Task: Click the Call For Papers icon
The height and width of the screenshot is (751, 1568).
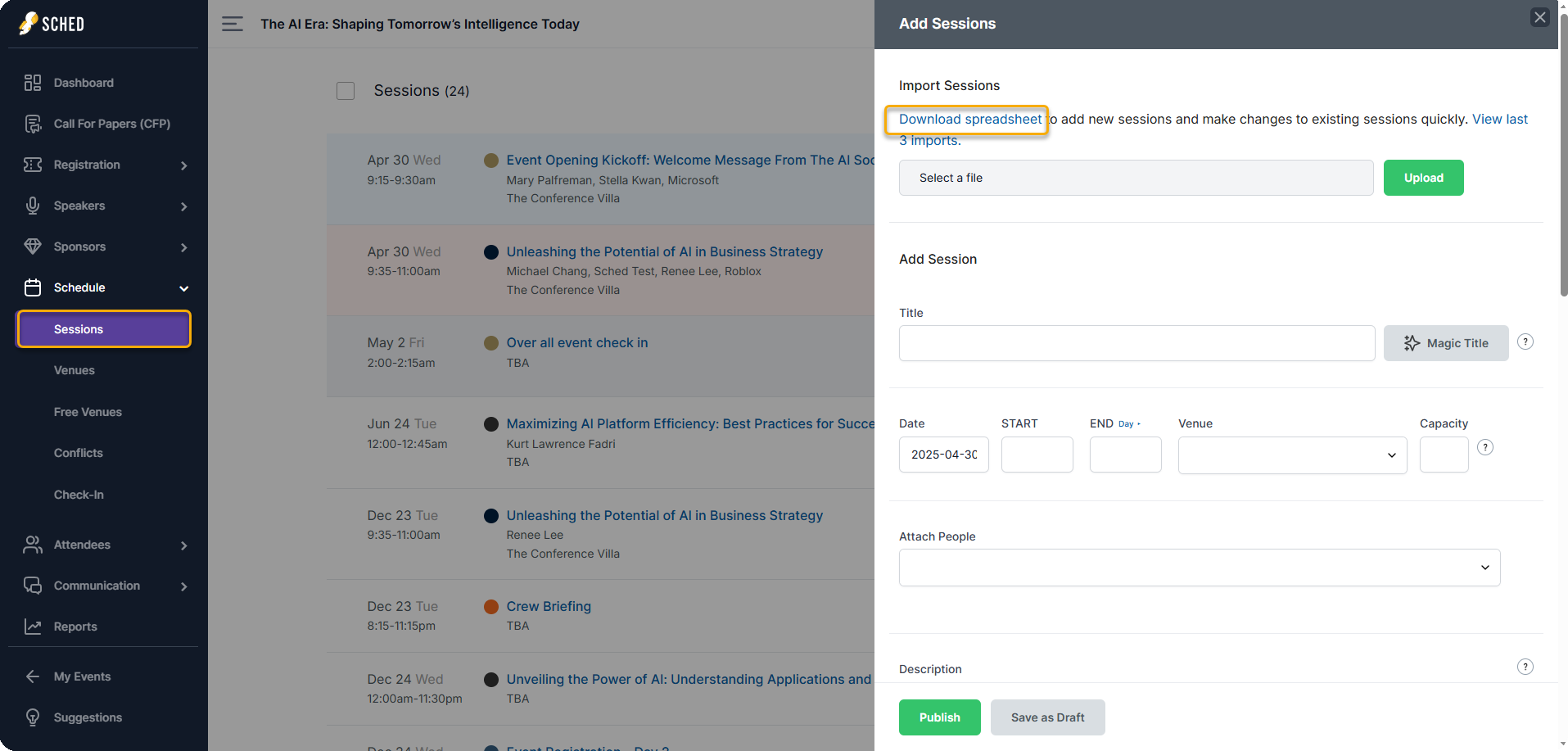Action: pyautogui.click(x=33, y=124)
